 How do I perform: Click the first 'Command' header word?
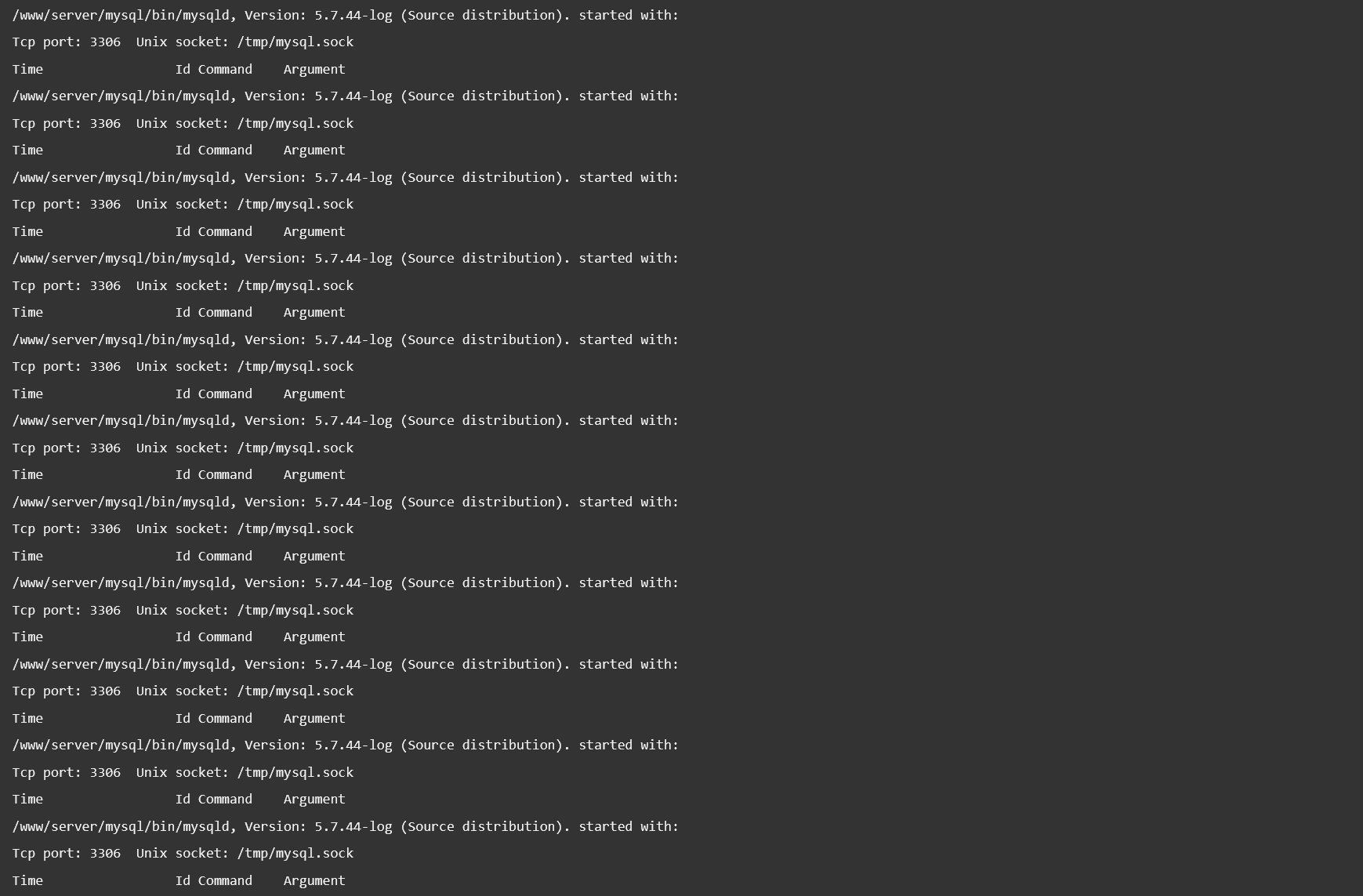(225, 70)
